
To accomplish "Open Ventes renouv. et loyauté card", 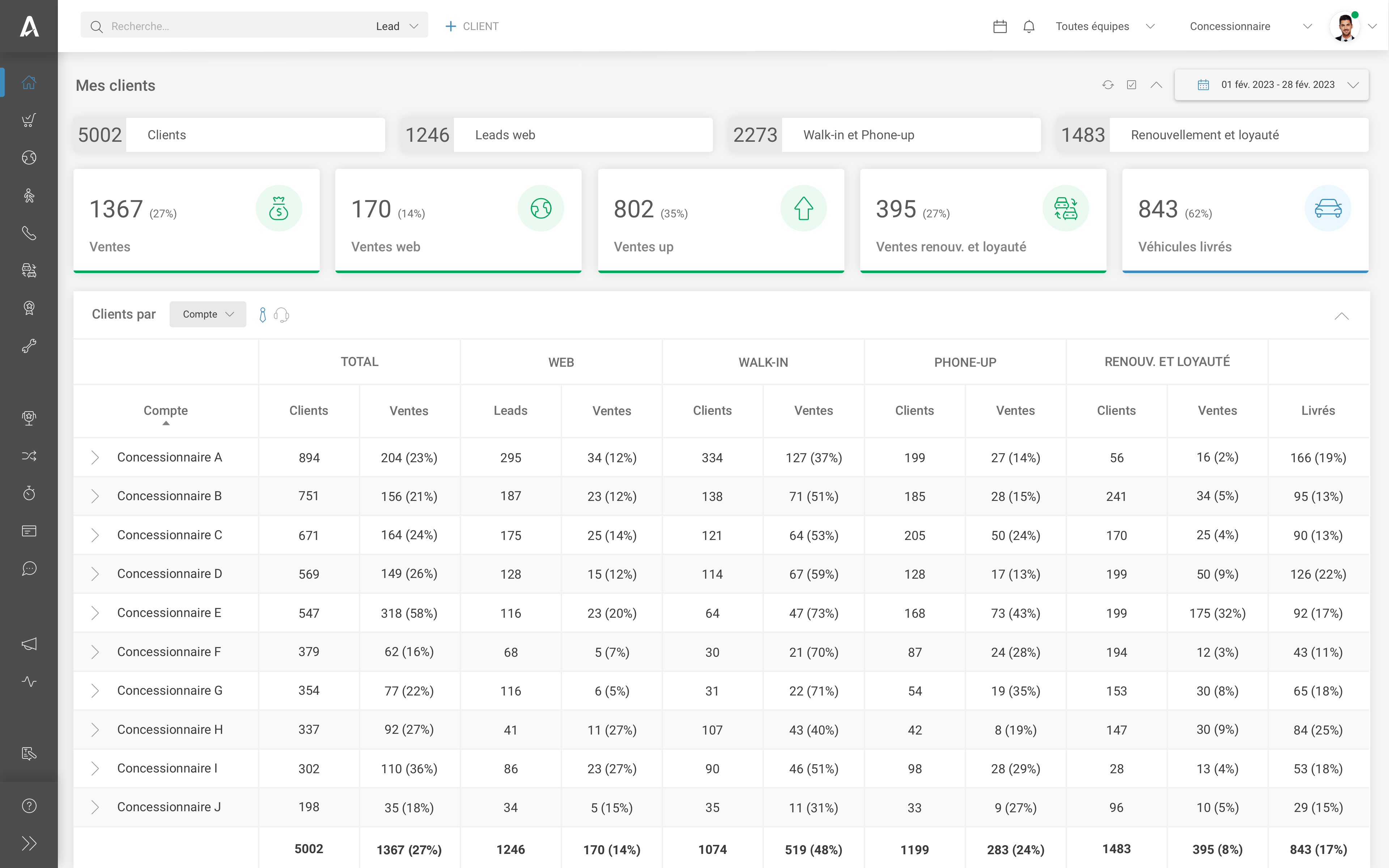I will [x=983, y=221].
